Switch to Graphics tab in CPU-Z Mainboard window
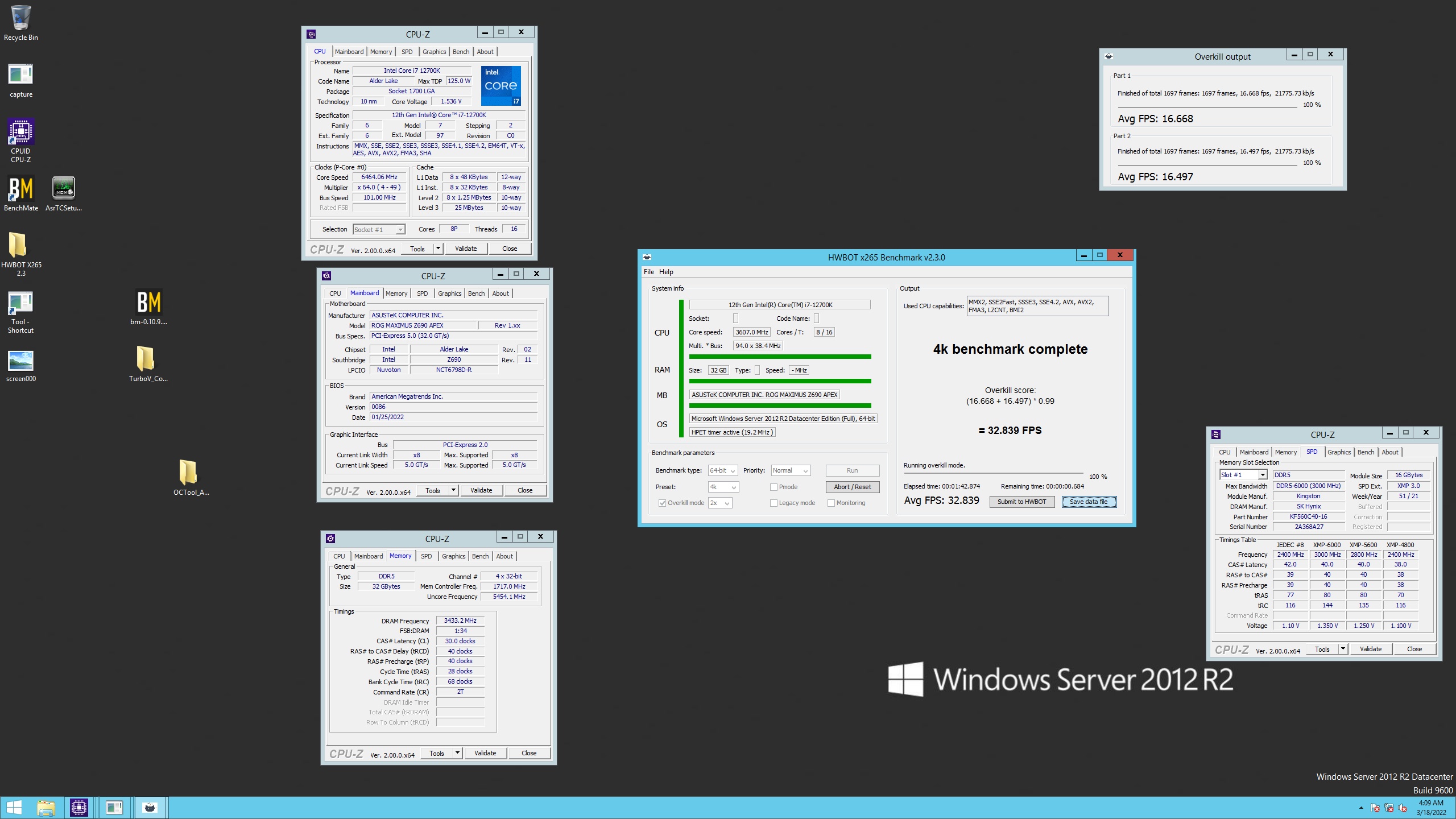The image size is (1456, 819). click(449, 293)
